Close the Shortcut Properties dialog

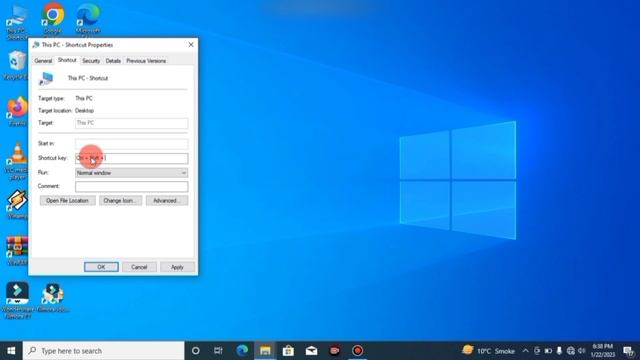pos(191,45)
